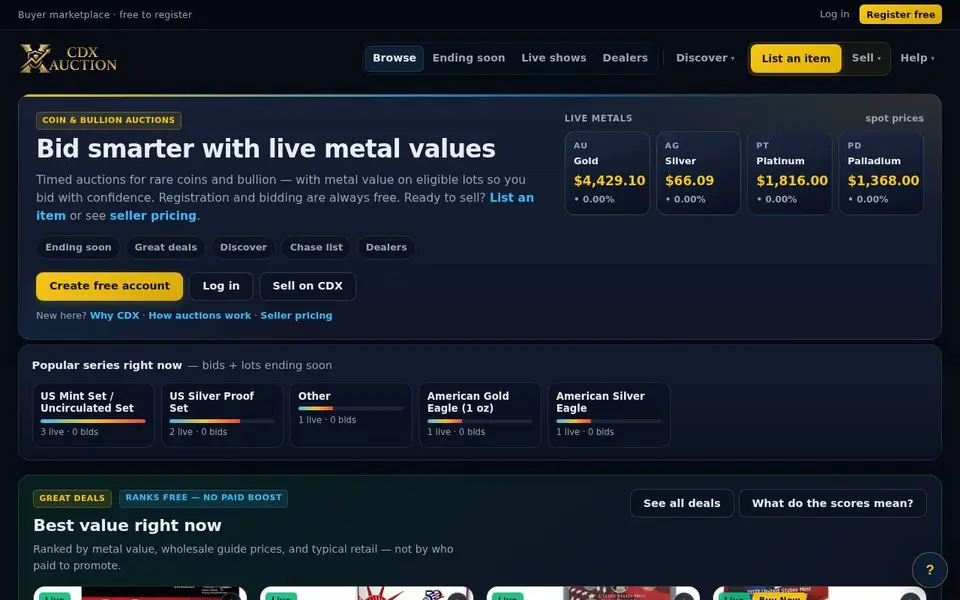Click the yellow List an item button
Viewport: 960px width, 600px height.
796,59
